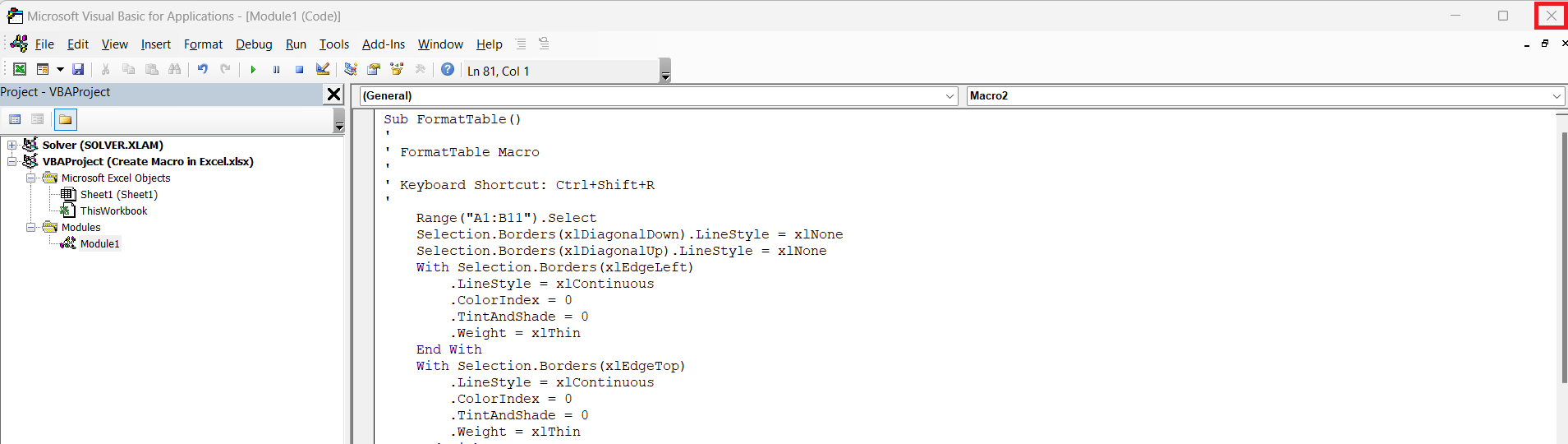Click the outdent icon beside Help menu
This screenshot has width=1568, height=444.
pyautogui.click(x=544, y=44)
